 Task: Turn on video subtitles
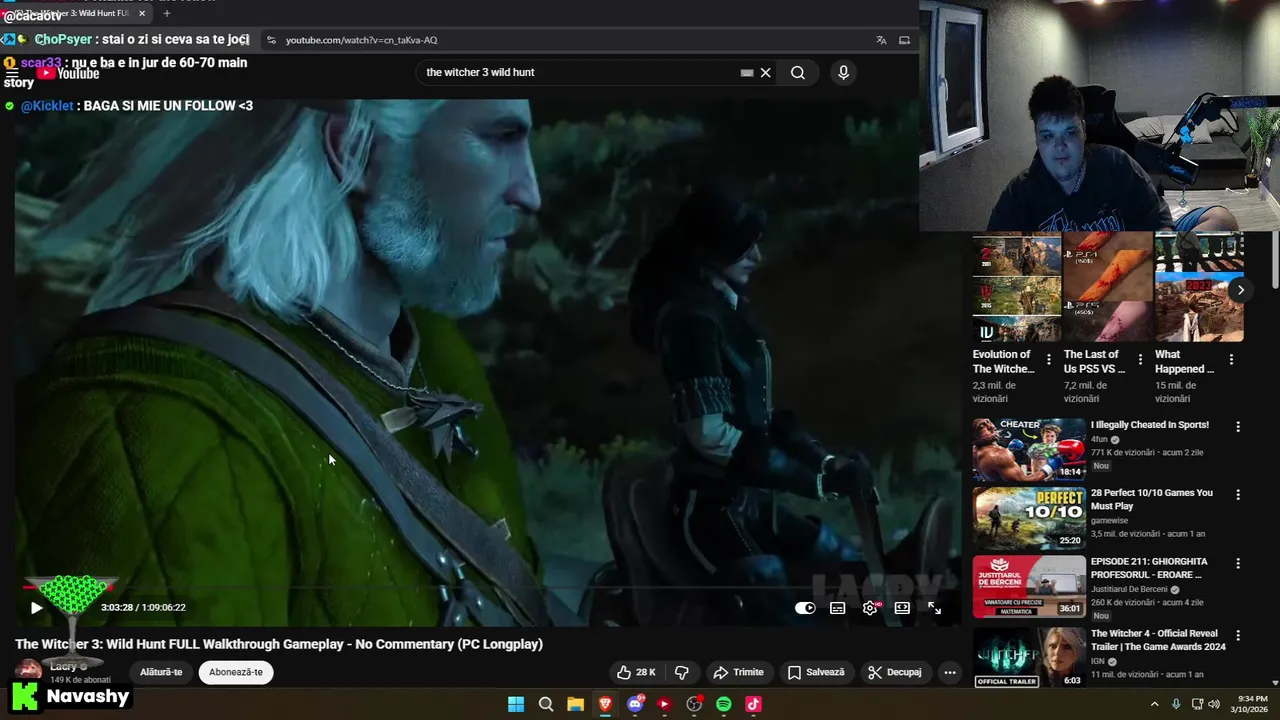(838, 608)
